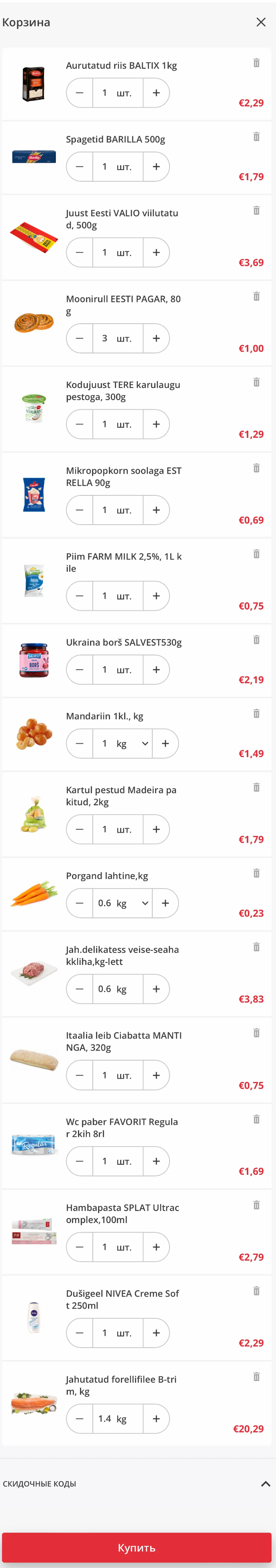Collapse the СКИДОЧНЫЕ КОДЫ section
Image resolution: width=276 pixels, height=1568 pixels.
[x=265, y=1484]
